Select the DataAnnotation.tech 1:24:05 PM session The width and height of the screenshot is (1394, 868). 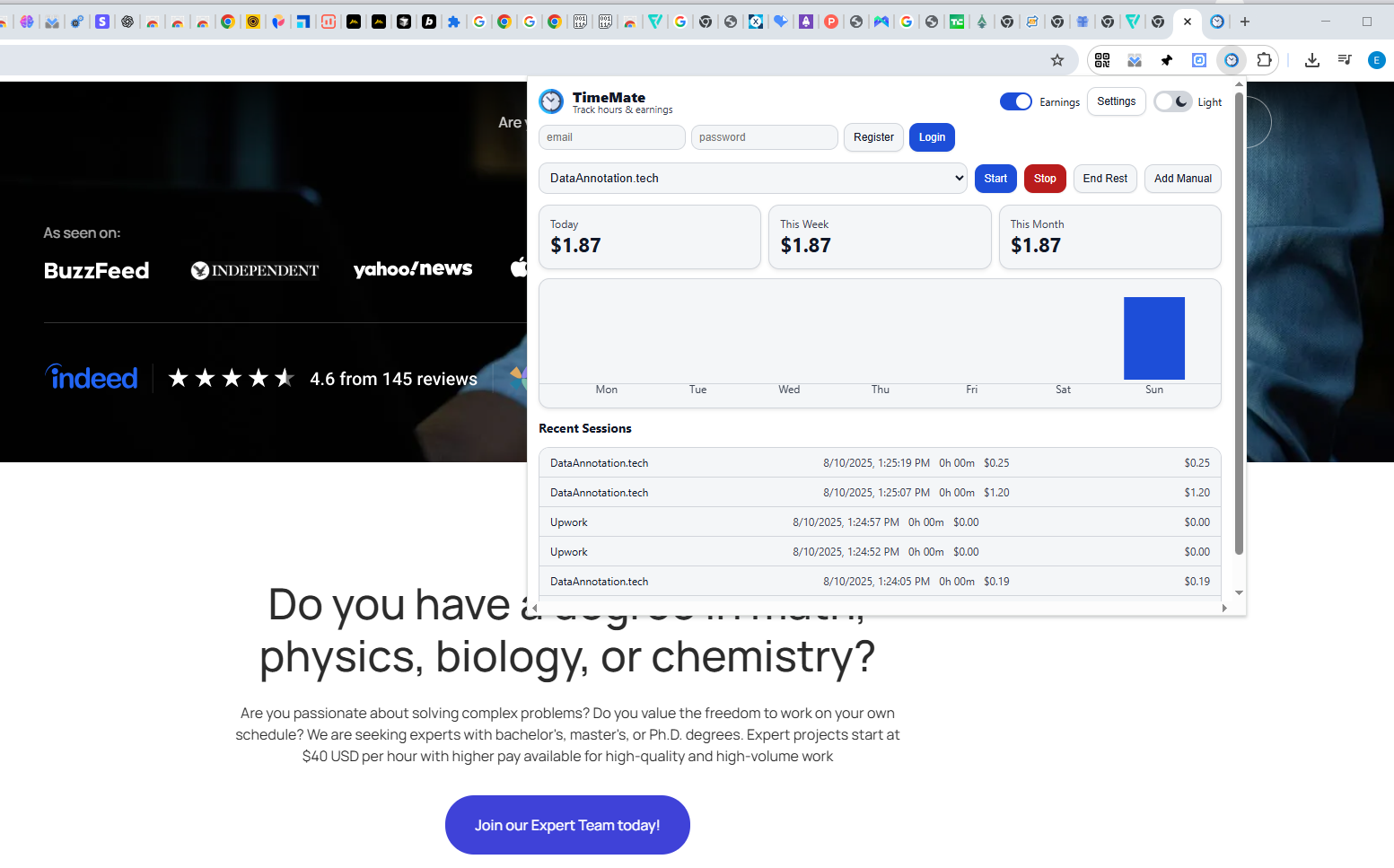coord(880,582)
